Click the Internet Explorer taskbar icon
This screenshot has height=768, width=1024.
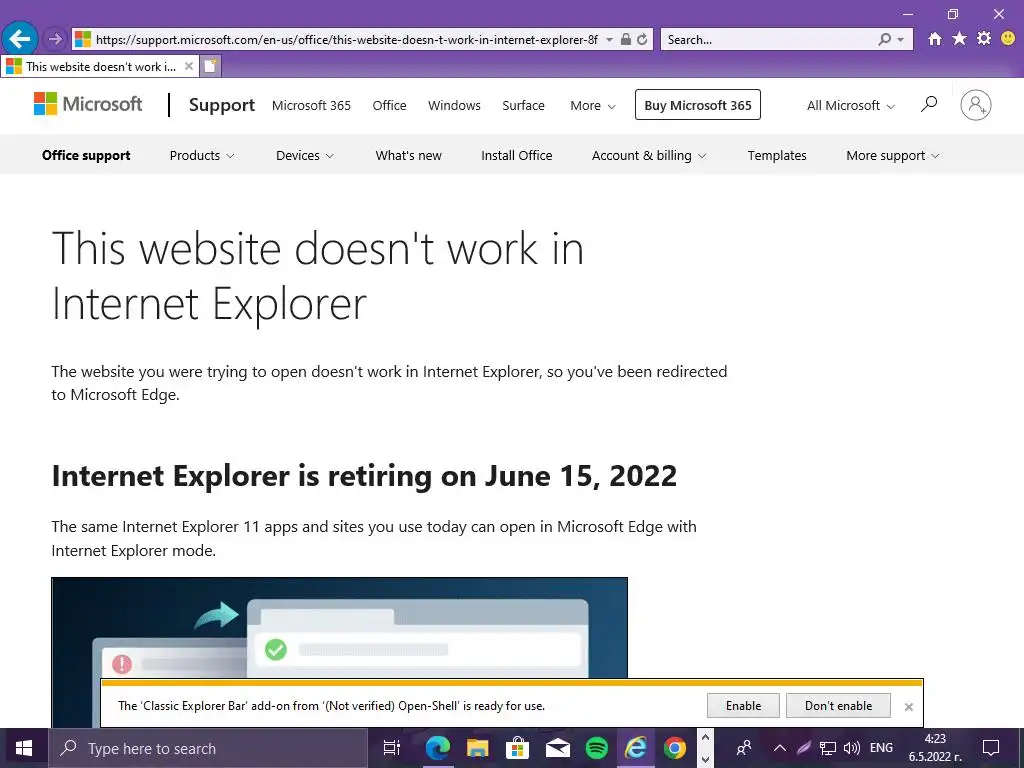coord(635,748)
